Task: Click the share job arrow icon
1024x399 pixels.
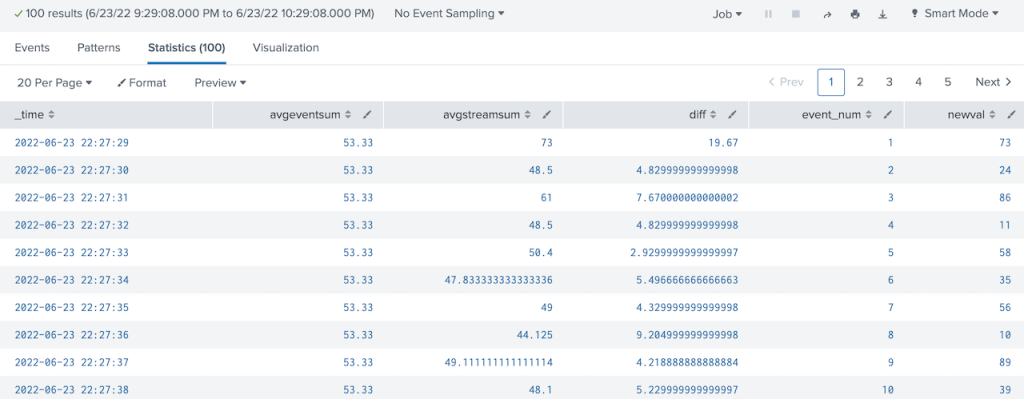Action: [x=827, y=14]
